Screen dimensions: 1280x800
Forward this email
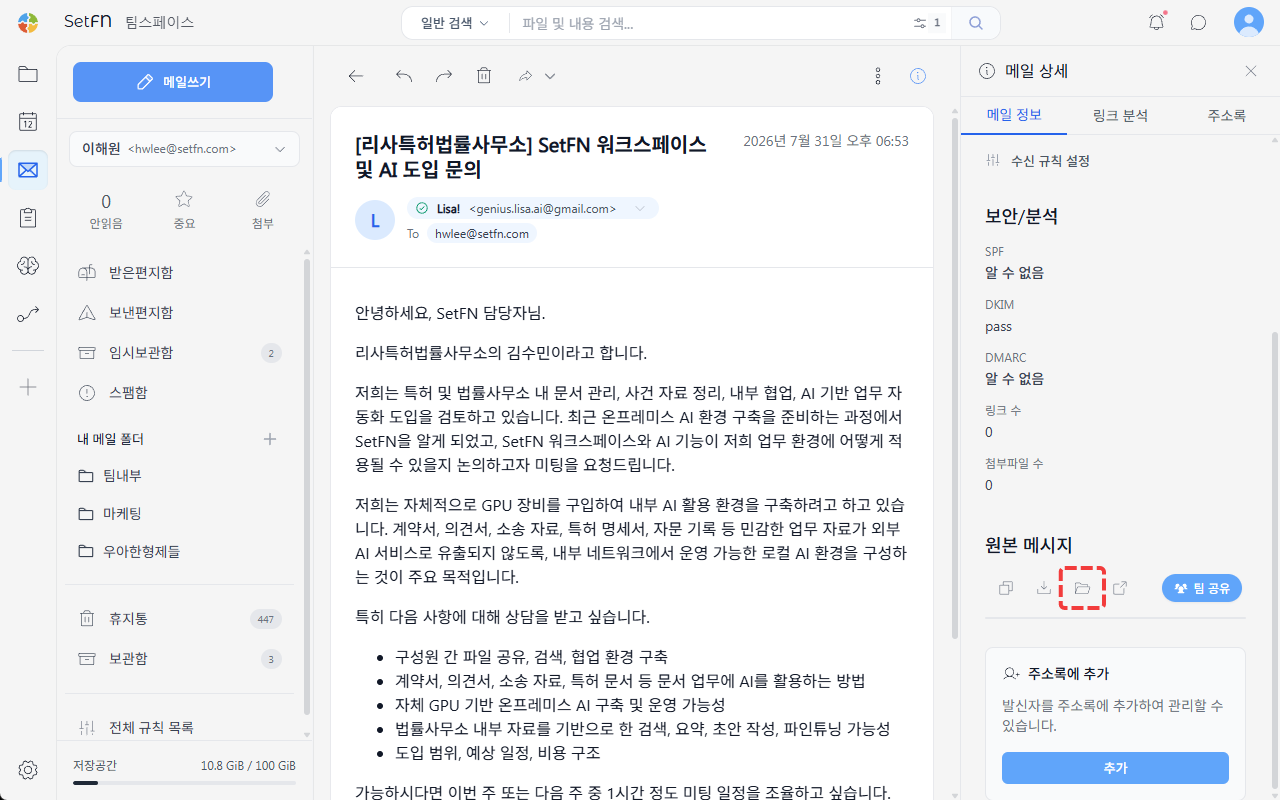[444, 76]
